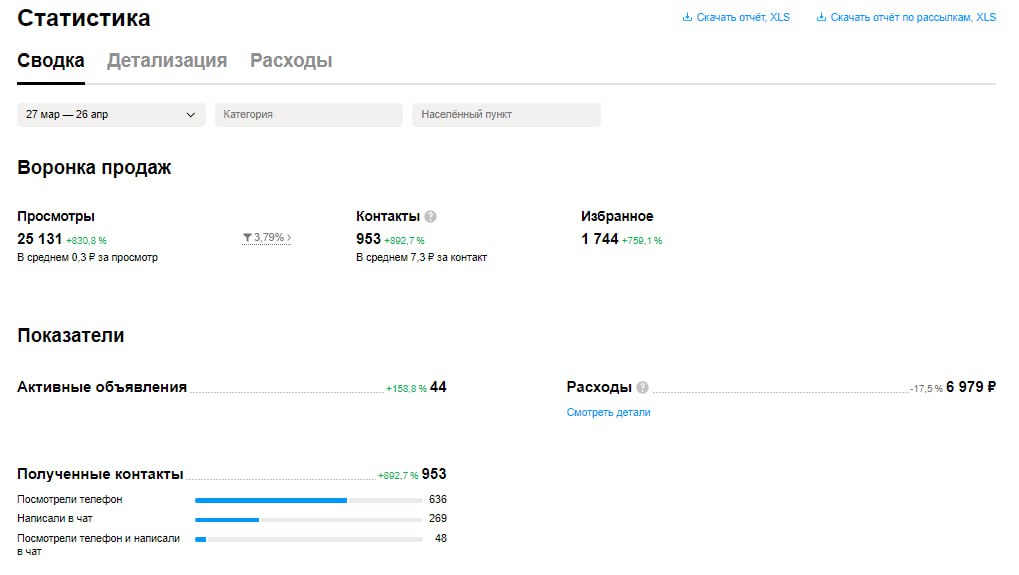The width and height of the screenshot is (1019, 575).
Task: Click the help icon next to Контакты
Action: 430,216
